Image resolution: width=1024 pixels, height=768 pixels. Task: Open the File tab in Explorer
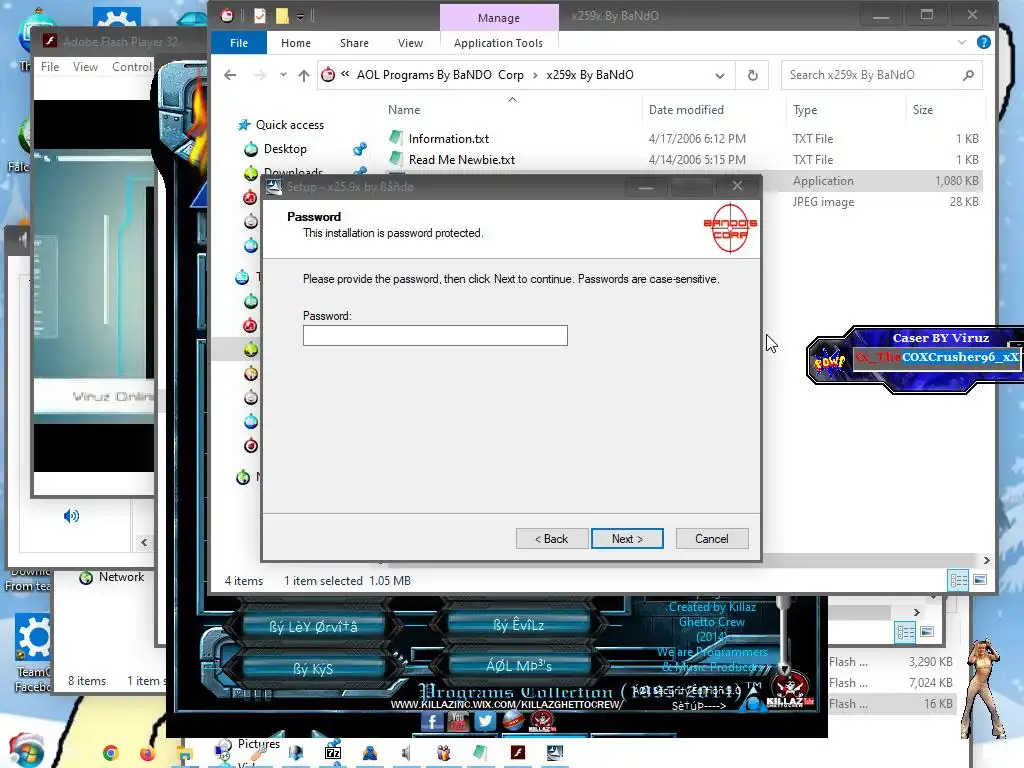(x=238, y=43)
